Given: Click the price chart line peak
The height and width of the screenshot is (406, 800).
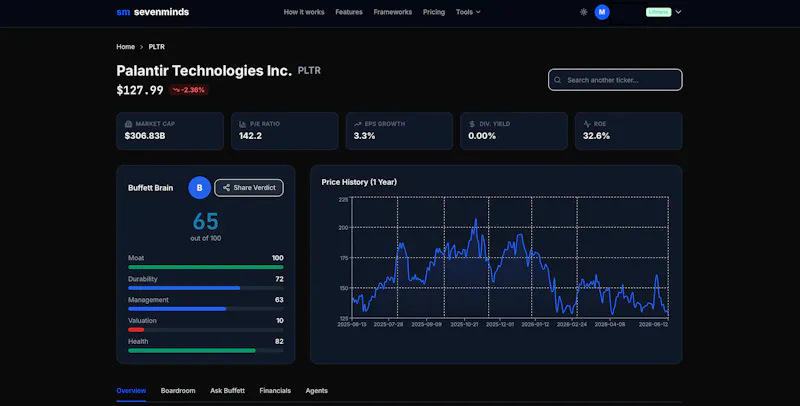Looking at the screenshot, I should pos(476,220).
